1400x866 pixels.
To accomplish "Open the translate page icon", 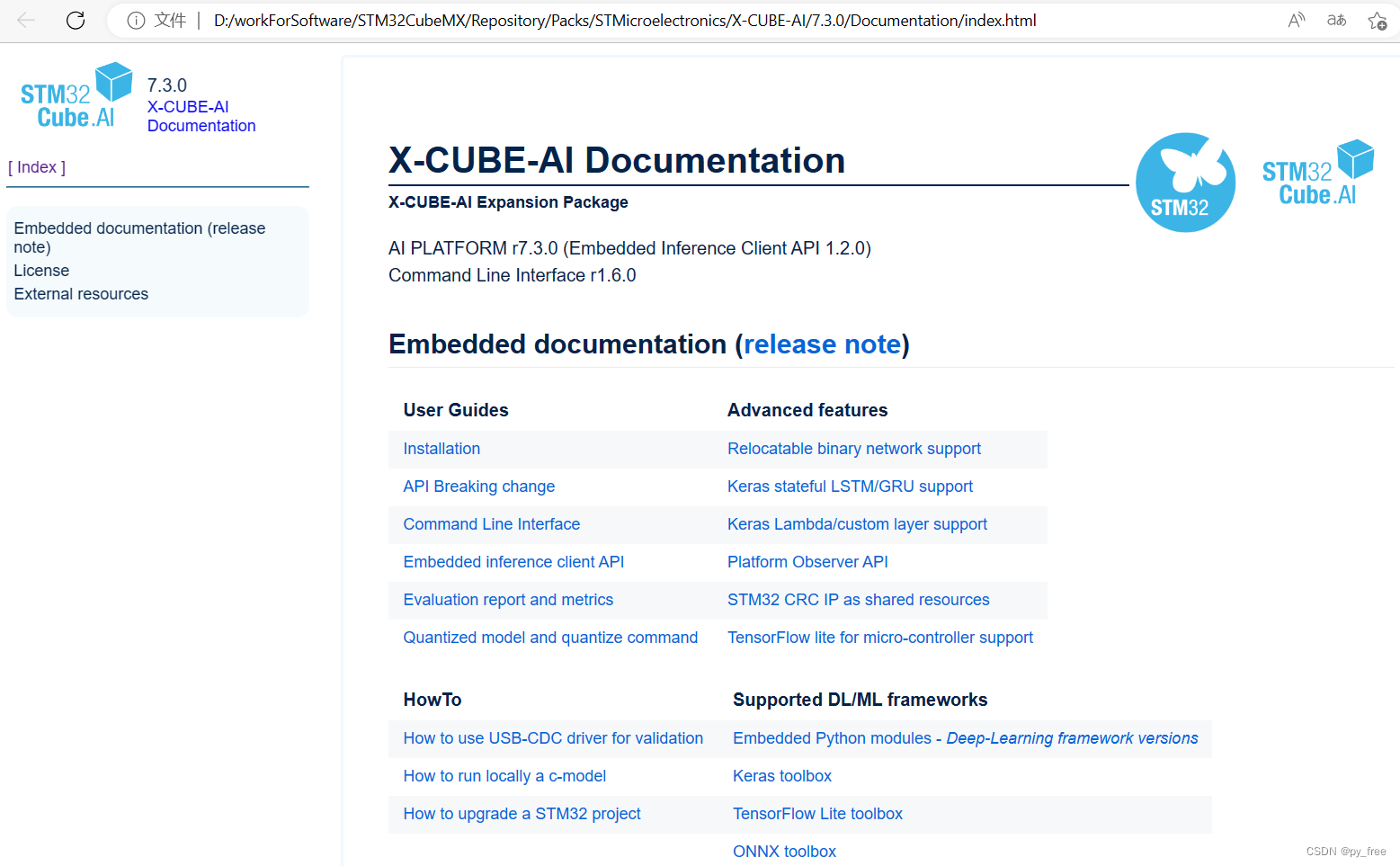I will 1336,20.
